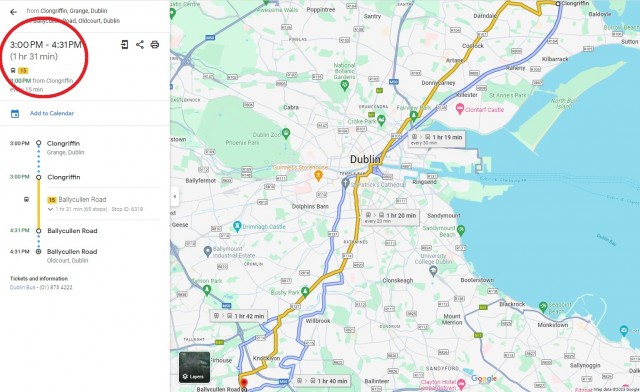The width and height of the screenshot is (640, 392).
Task: Click the Fairview Park marker
Action: click(413, 116)
